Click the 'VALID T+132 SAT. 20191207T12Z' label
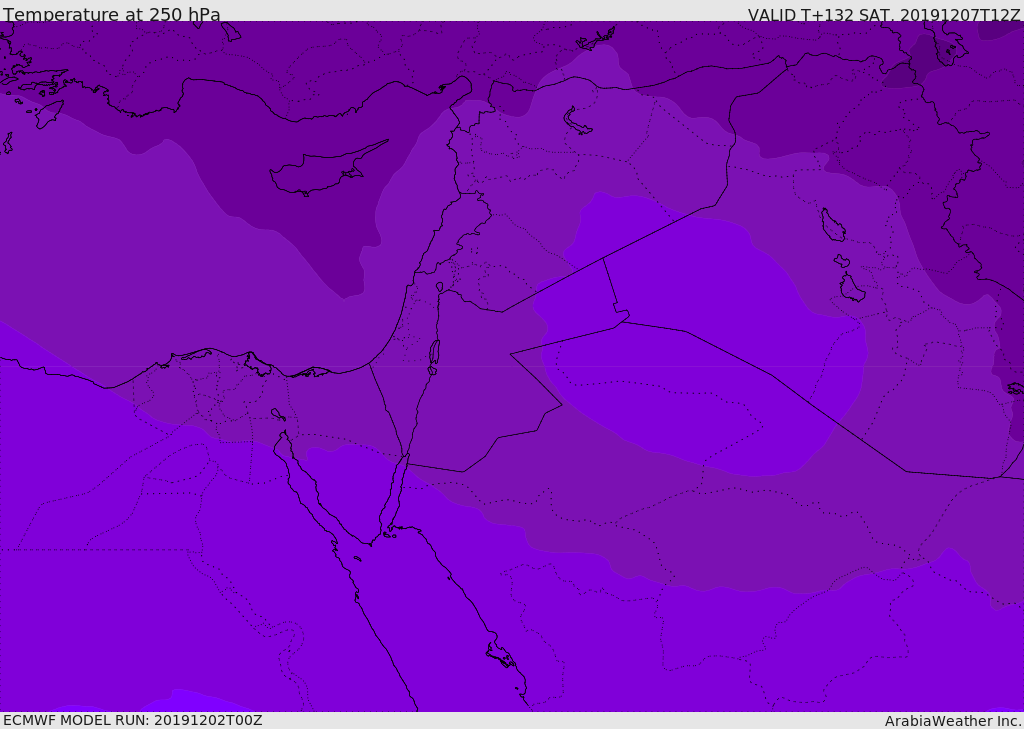The height and width of the screenshot is (729, 1024). coord(884,15)
